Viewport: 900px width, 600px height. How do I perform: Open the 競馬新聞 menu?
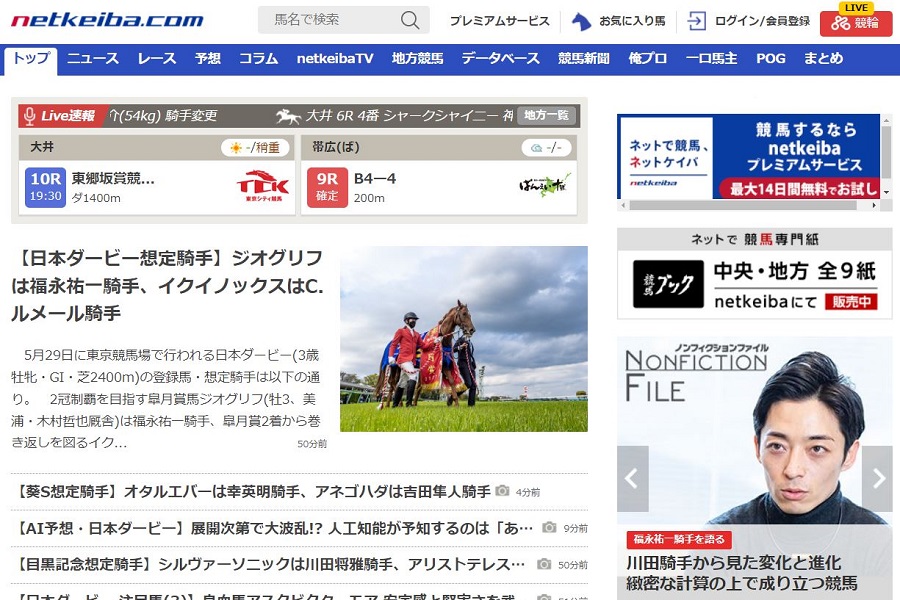584,59
